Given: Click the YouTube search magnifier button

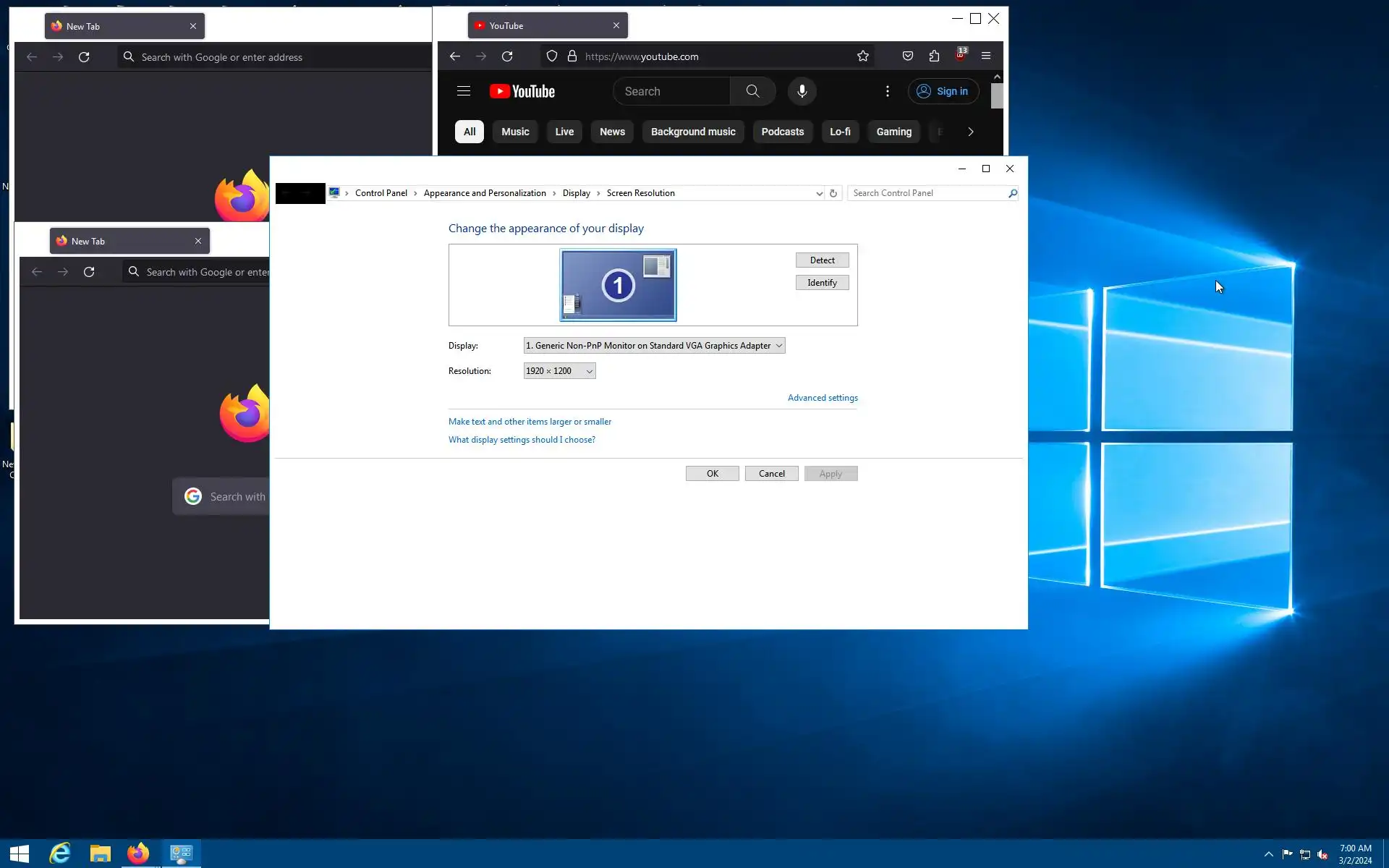Looking at the screenshot, I should click(752, 91).
